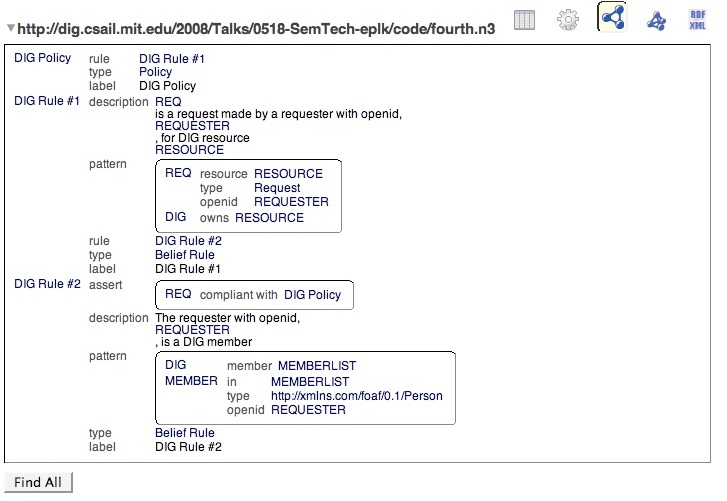Click the owns predicate
Image resolution: width=727 pixels, height=501 pixels.
pos(214,218)
